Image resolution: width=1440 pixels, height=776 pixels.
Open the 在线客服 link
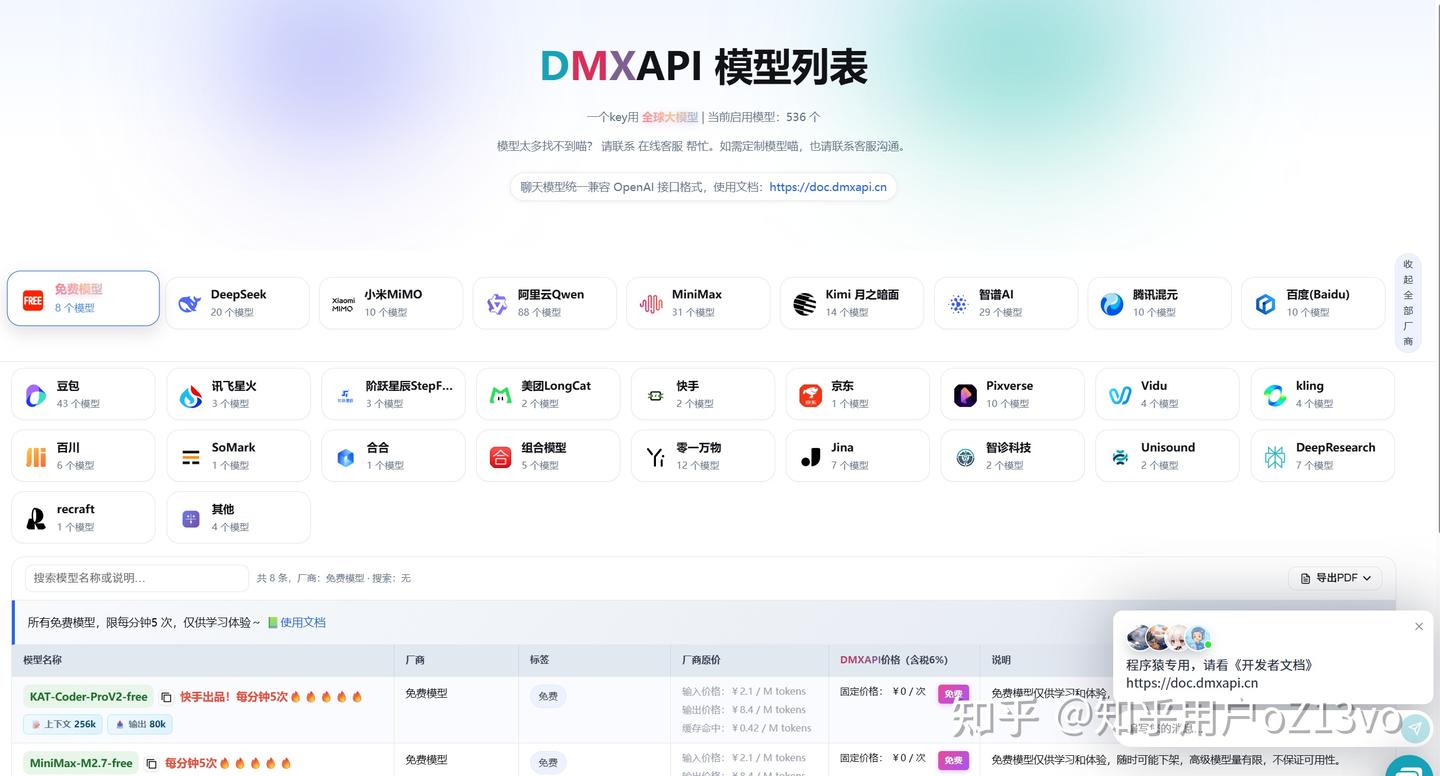point(660,146)
